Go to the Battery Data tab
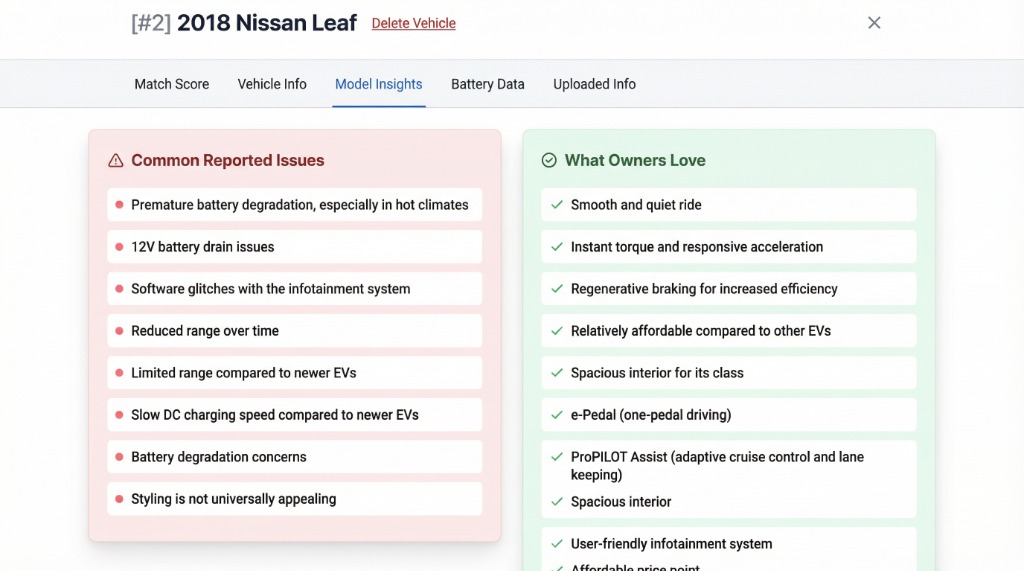Screen dimensions: 1024x571 487,84
